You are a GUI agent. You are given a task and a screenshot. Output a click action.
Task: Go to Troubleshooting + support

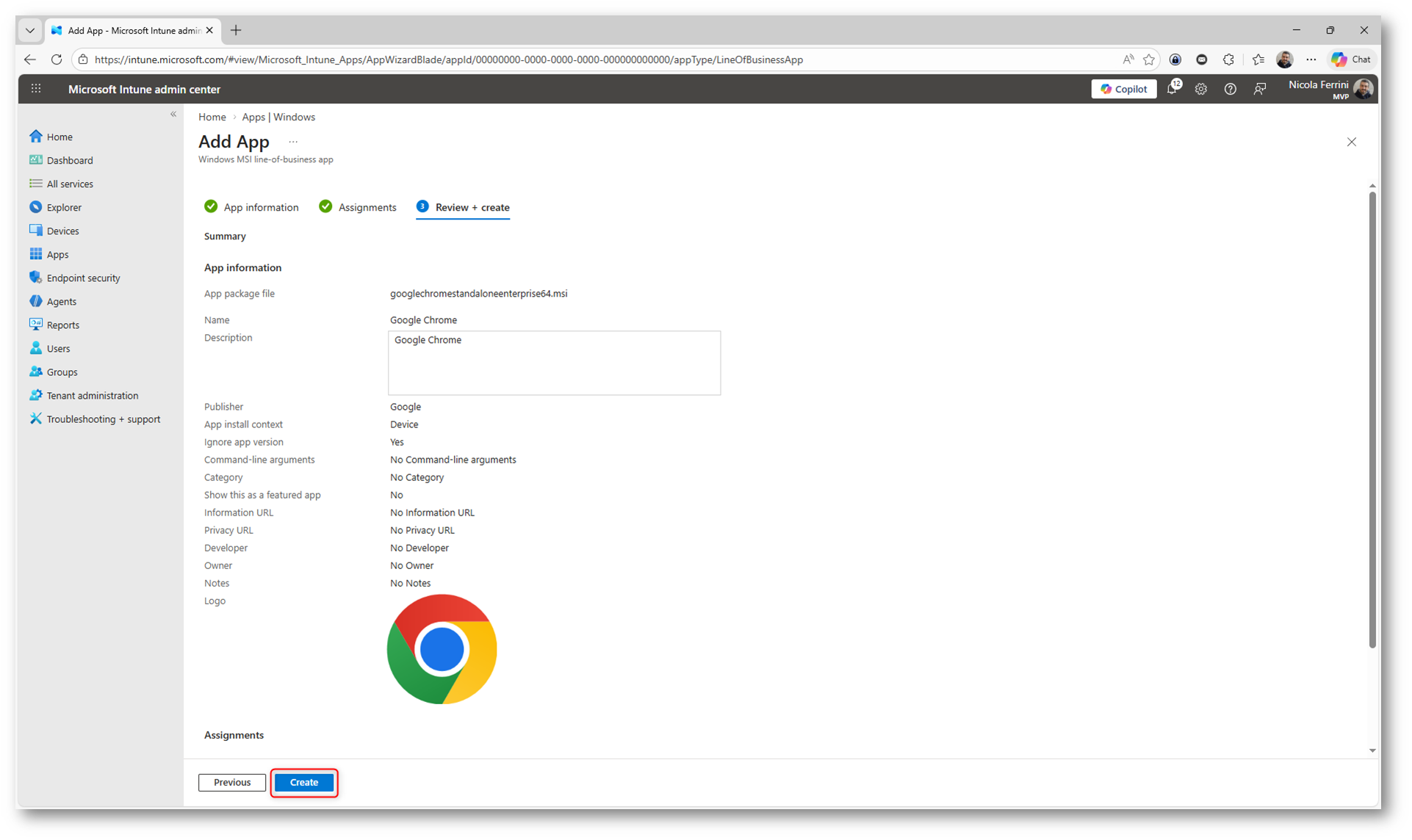tap(103, 419)
